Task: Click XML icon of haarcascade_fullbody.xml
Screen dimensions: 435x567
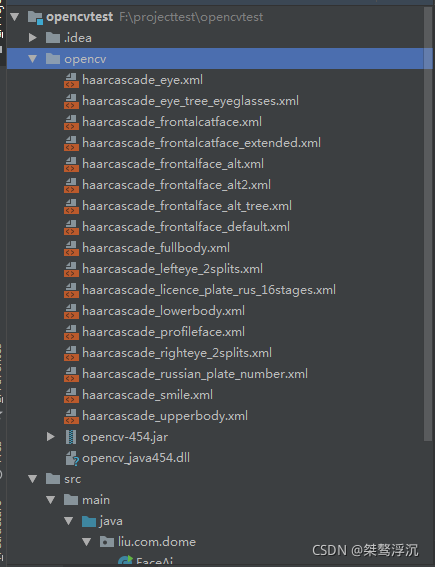Action: click(x=71, y=248)
